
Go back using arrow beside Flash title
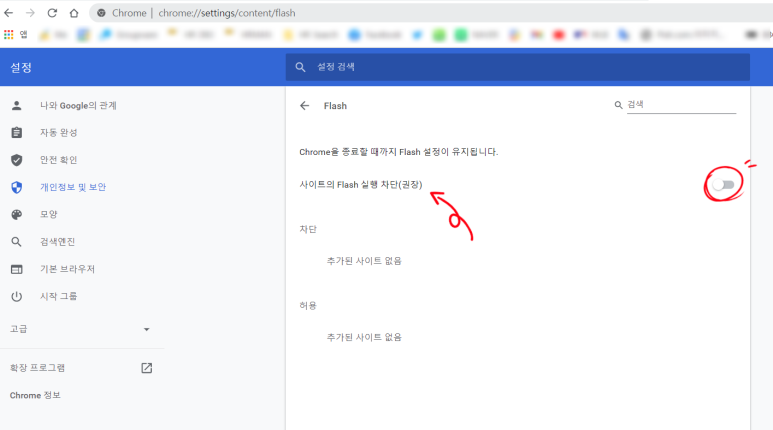tap(305, 106)
